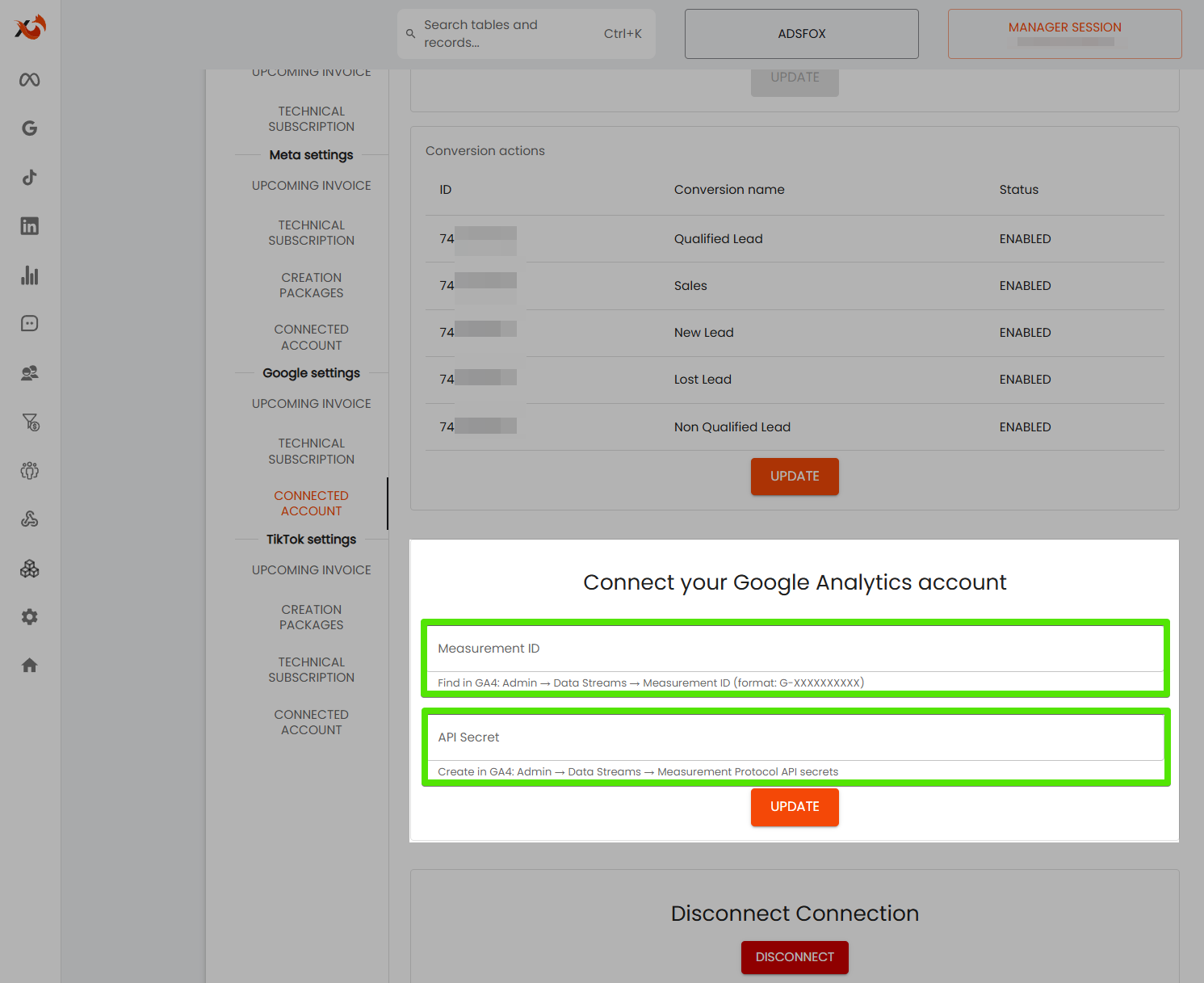Open the Meta section from sidebar icon
This screenshot has height=983, width=1204.
(30, 79)
